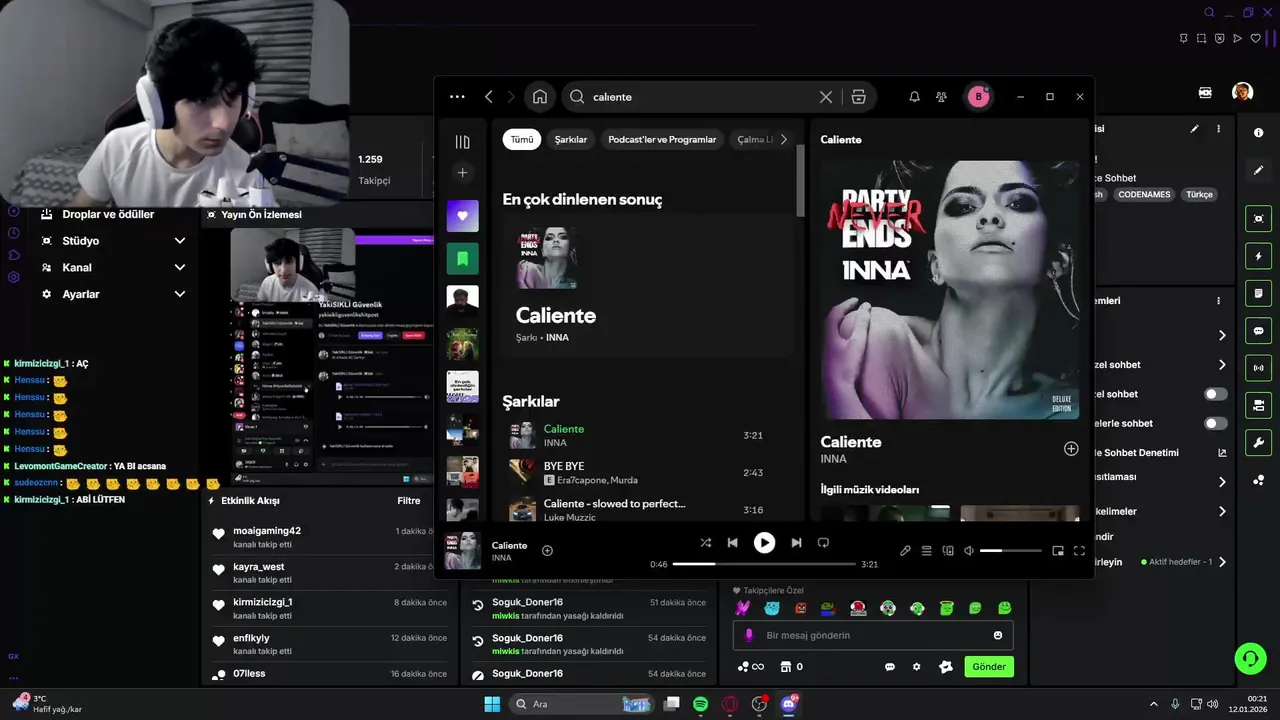Image resolution: width=1280 pixels, height=720 pixels.
Task: Open chat settings gear below message box
Action: (x=916, y=667)
